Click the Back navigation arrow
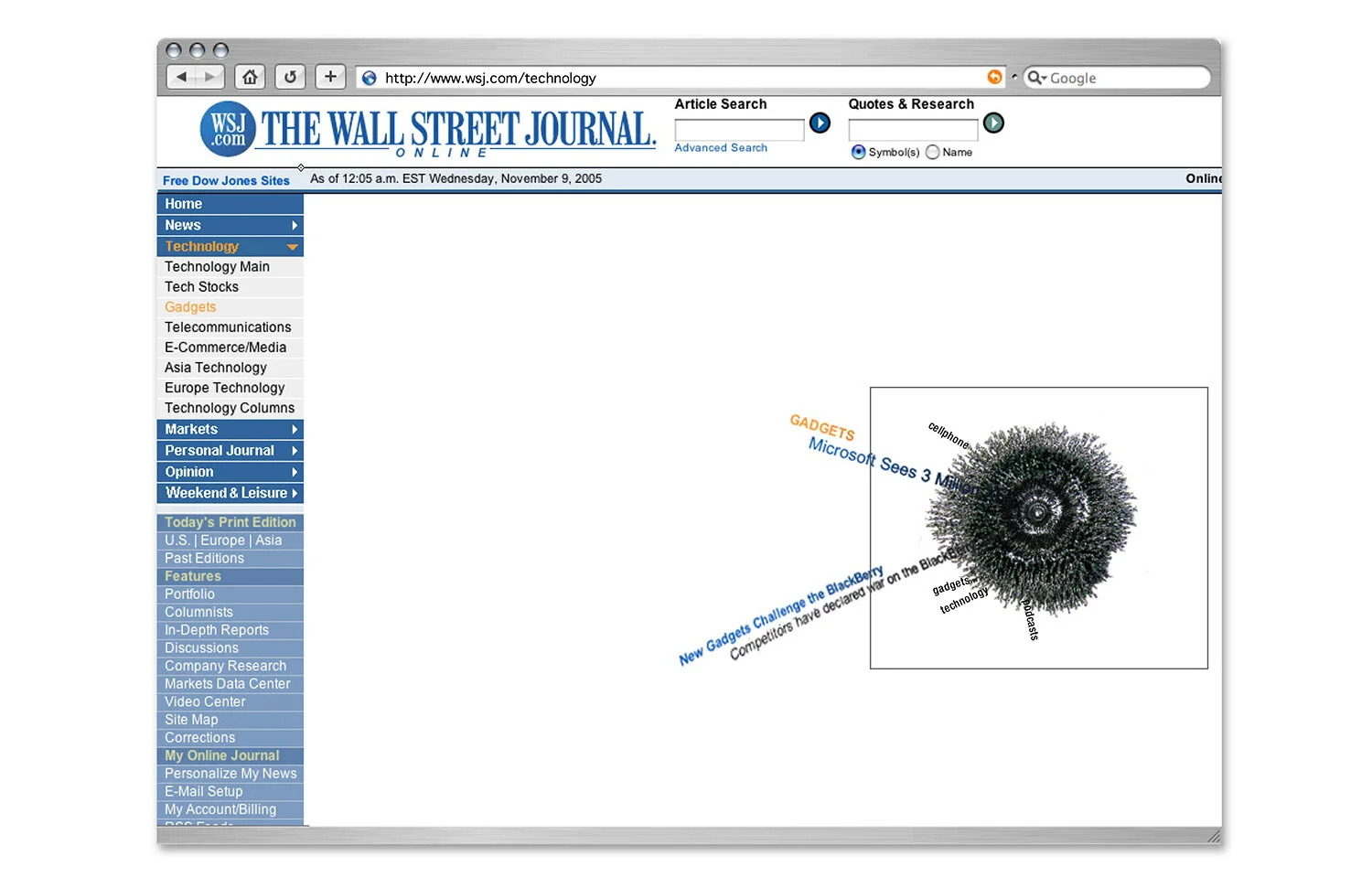The width and height of the screenshot is (1372, 888). point(181,77)
